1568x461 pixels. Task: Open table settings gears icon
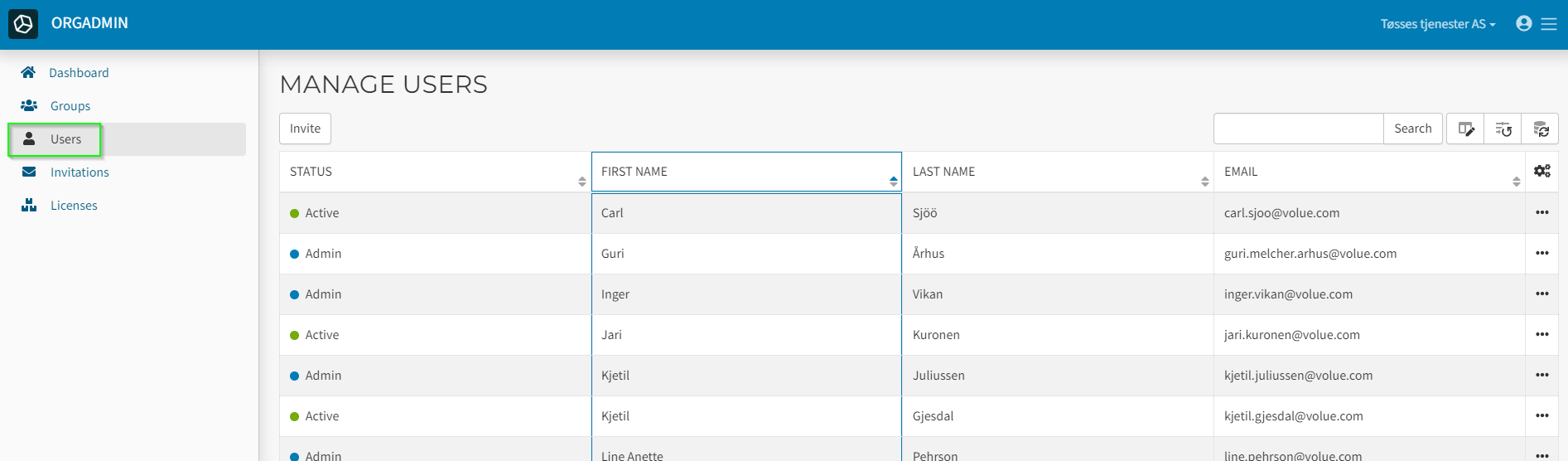[x=1541, y=171]
